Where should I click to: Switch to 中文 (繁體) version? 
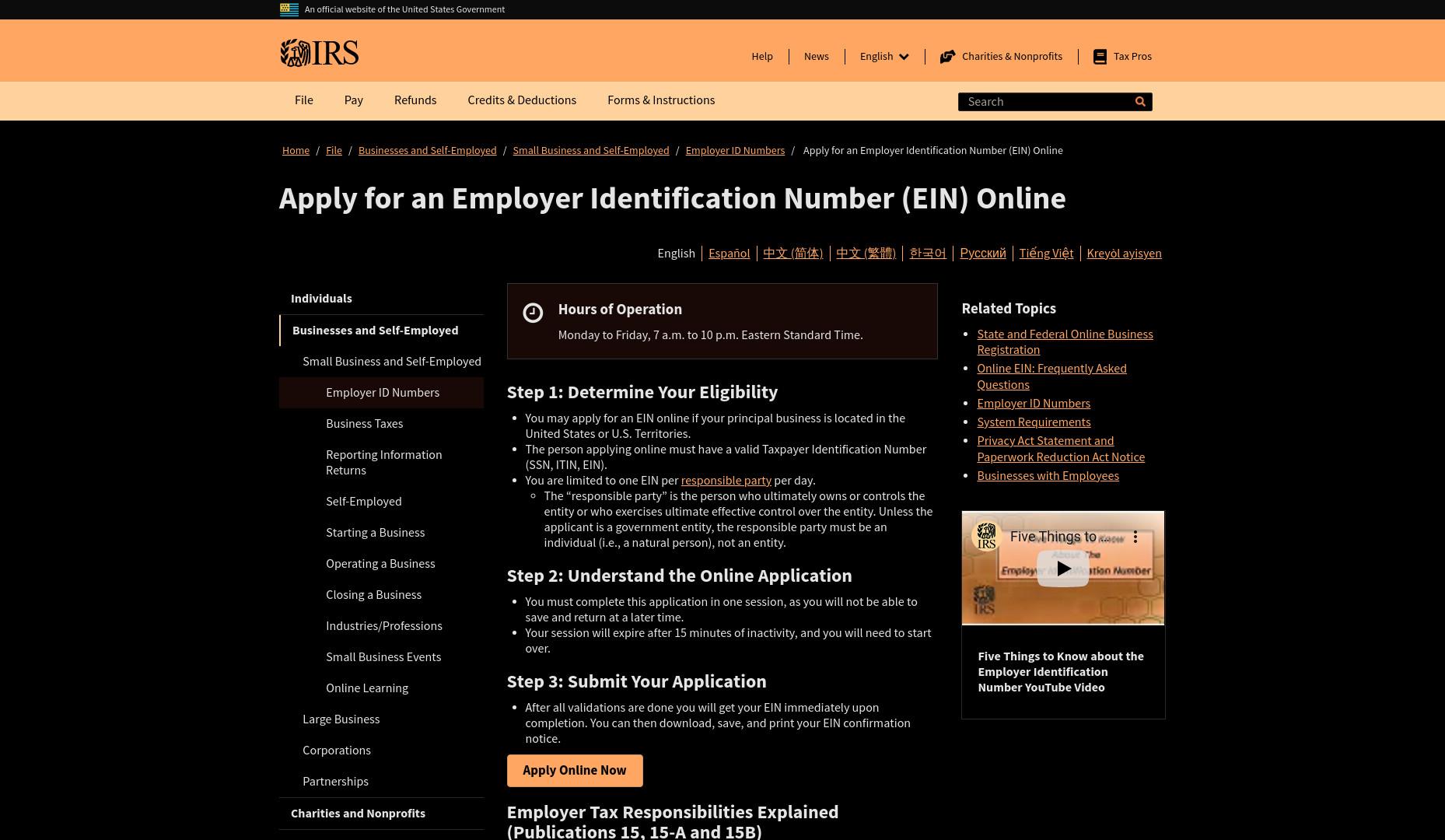click(x=866, y=254)
